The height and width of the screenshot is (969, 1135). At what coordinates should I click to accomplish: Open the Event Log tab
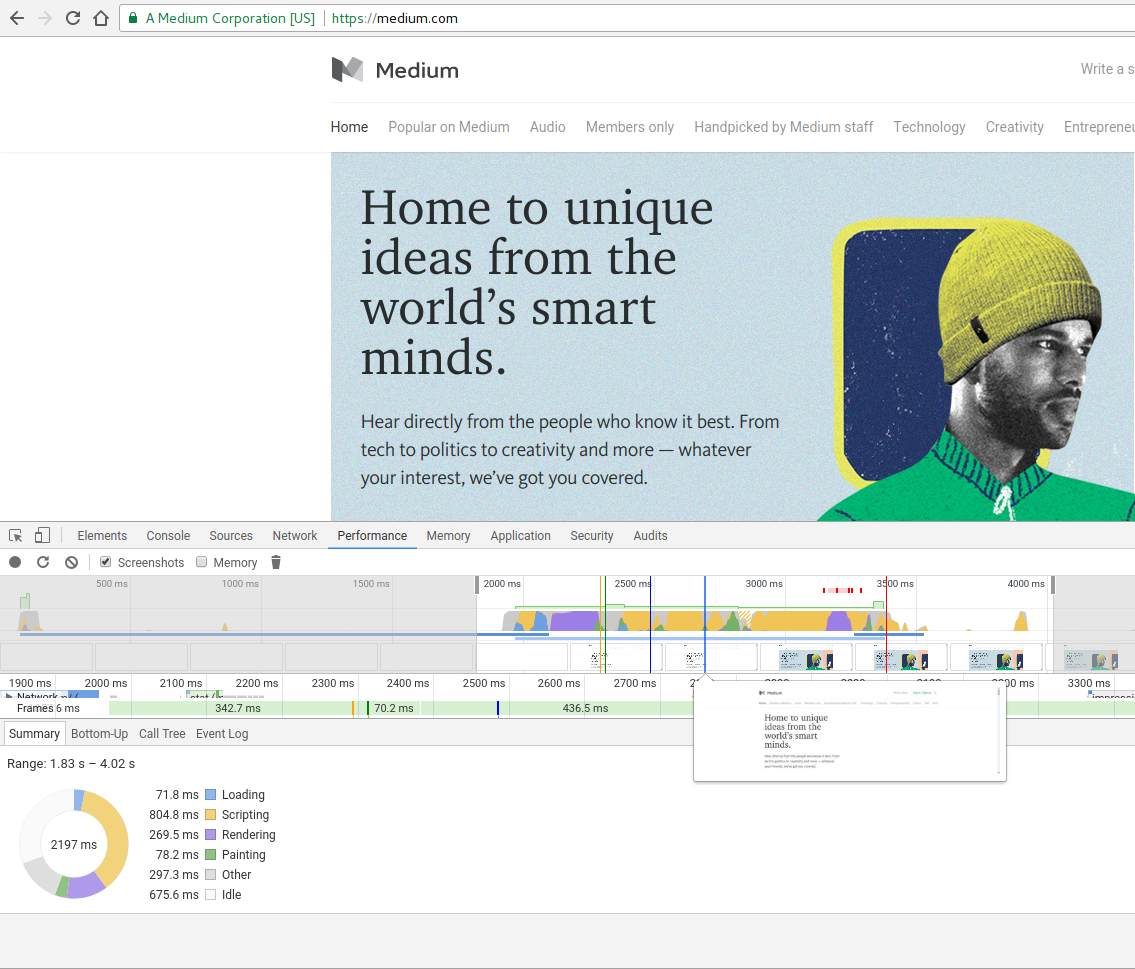(222, 734)
